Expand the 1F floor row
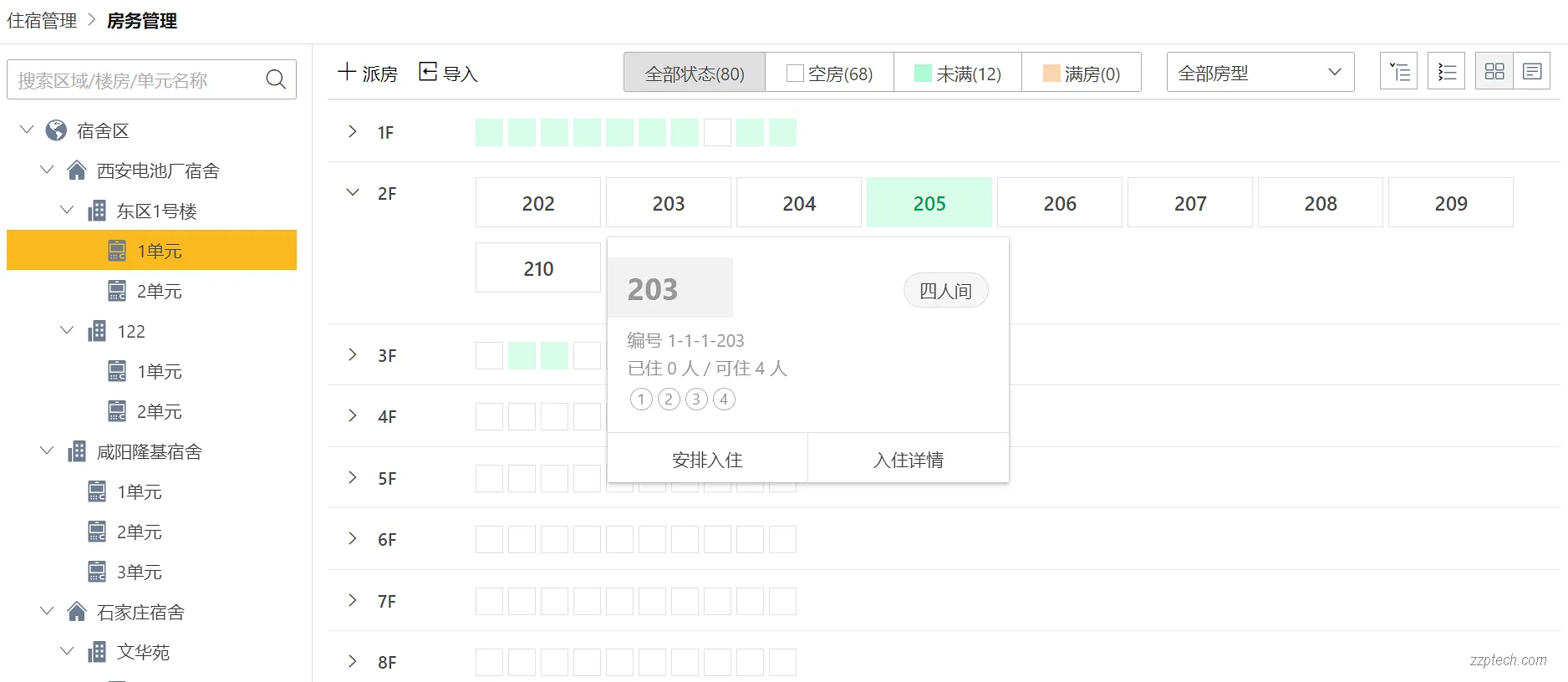The width and height of the screenshot is (1568, 682). point(353,132)
